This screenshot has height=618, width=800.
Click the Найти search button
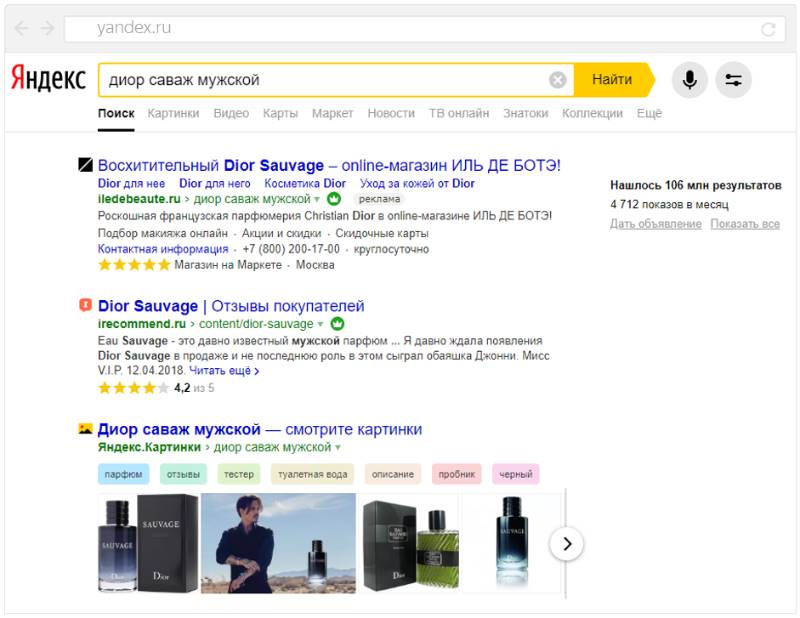(x=612, y=80)
